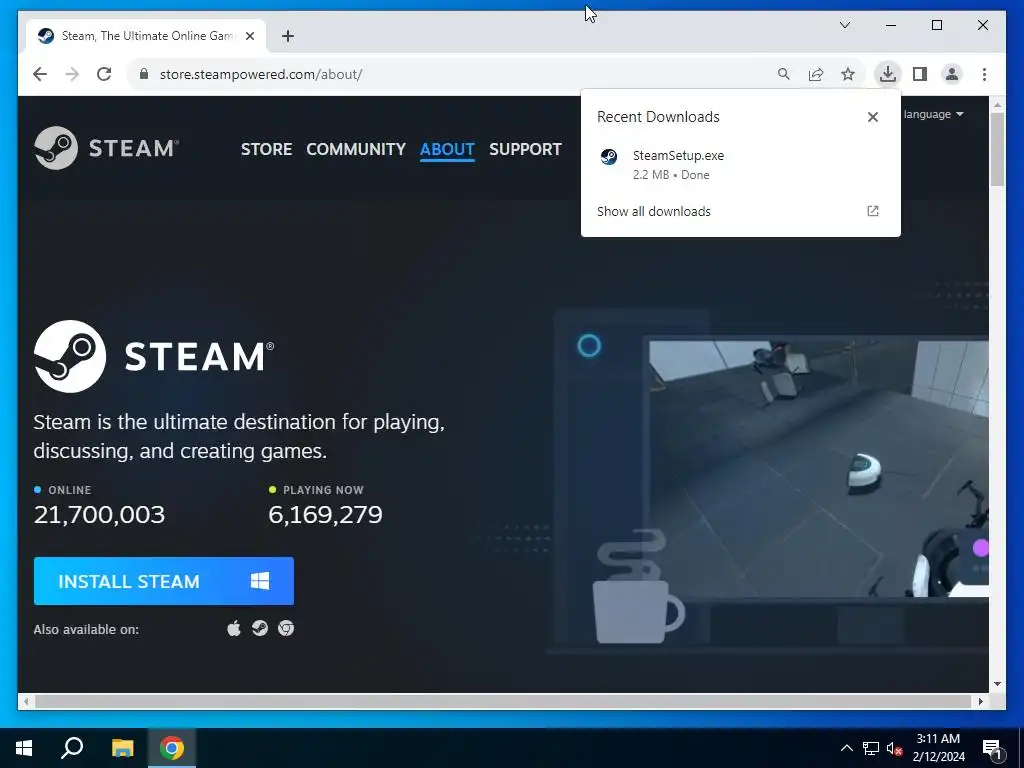Bookmark this tab with the star icon
Viewport: 1024px width, 768px height.
[848, 74]
